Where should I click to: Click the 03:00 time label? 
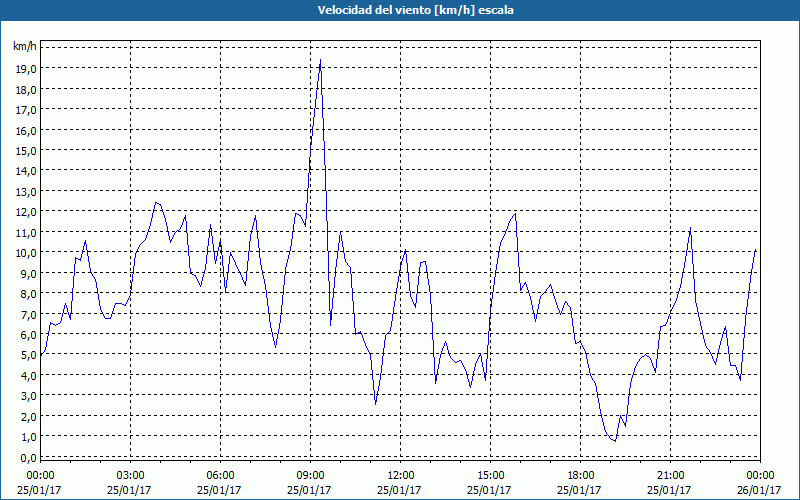[130, 476]
